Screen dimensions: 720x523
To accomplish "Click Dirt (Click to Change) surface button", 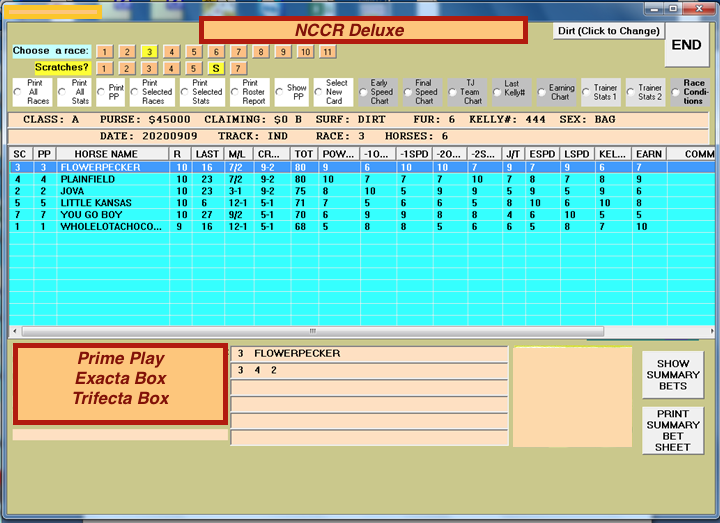I will pyautogui.click(x=608, y=31).
